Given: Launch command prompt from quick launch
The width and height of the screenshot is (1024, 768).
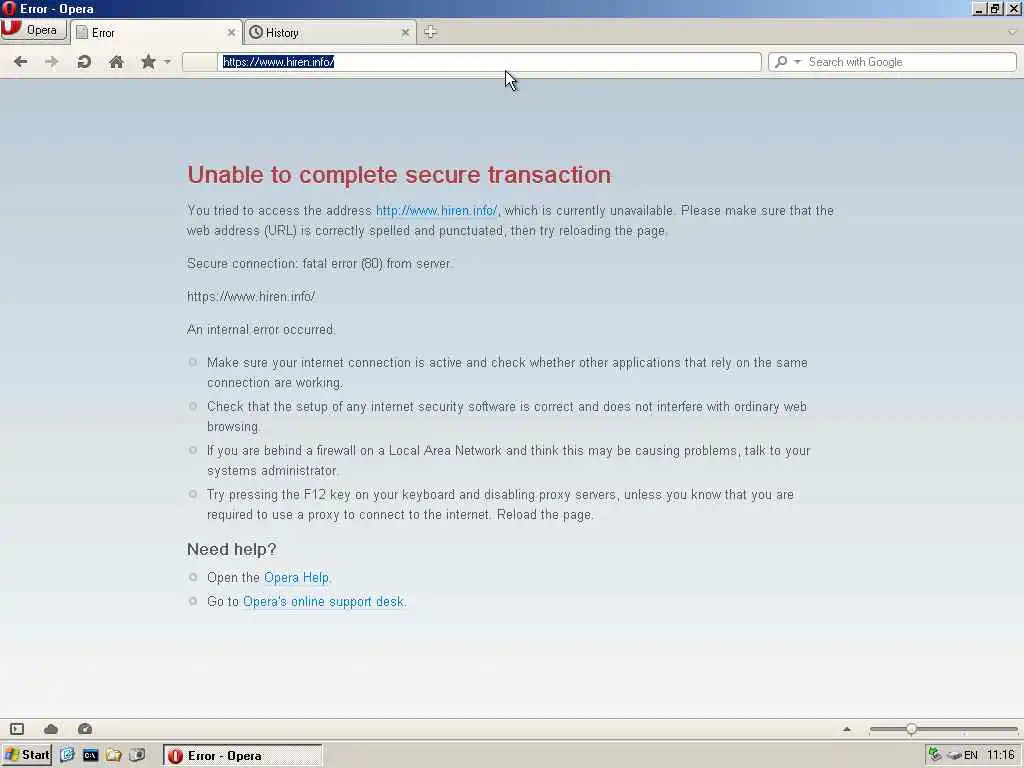Looking at the screenshot, I should tap(90, 755).
